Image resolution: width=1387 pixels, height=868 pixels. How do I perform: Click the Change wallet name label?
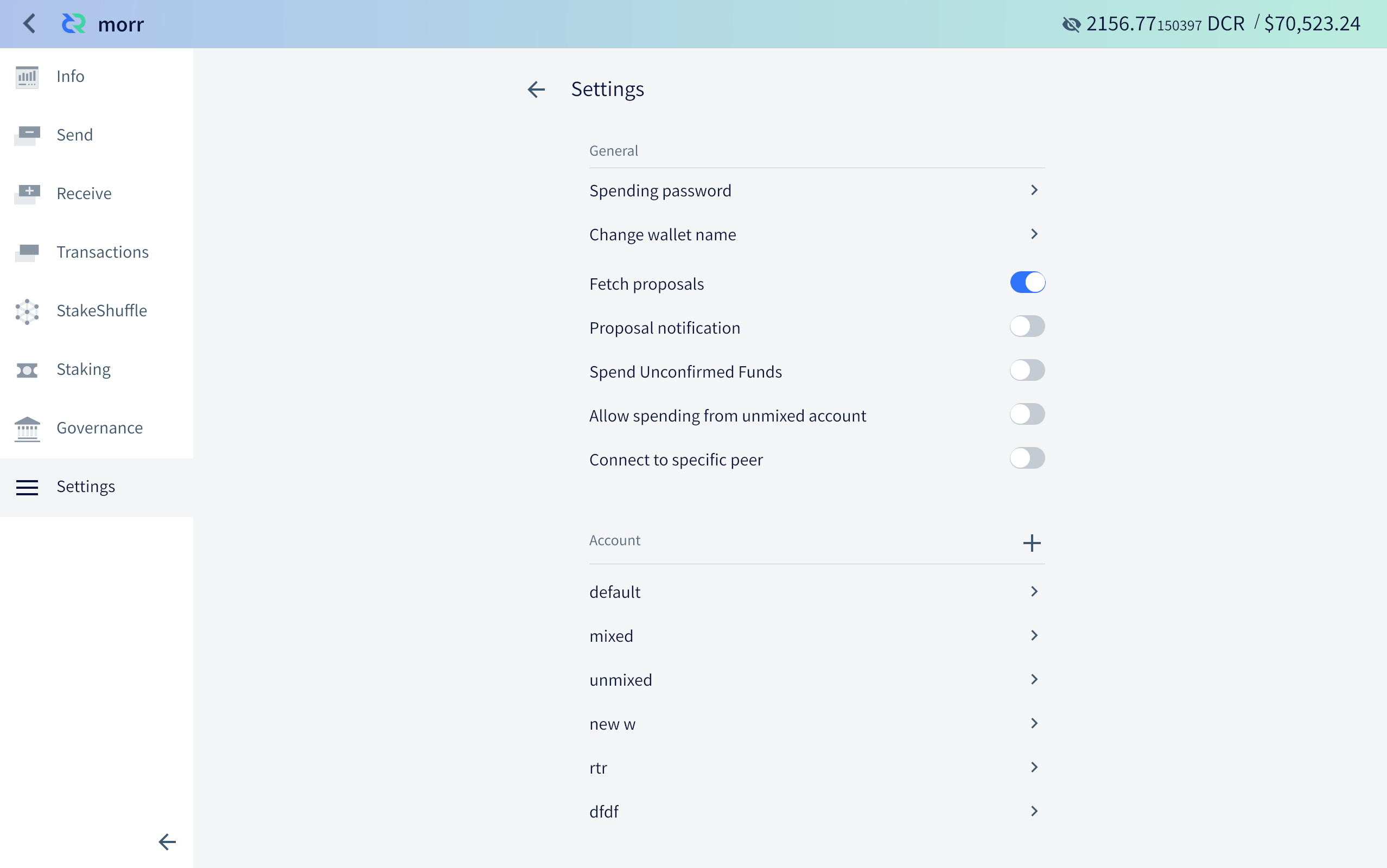pyautogui.click(x=663, y=235)
